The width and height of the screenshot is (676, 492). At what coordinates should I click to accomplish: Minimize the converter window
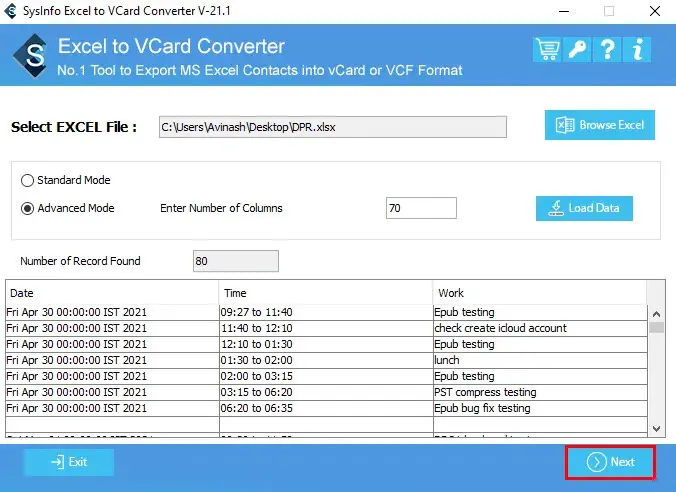click(x=563, y=11)
